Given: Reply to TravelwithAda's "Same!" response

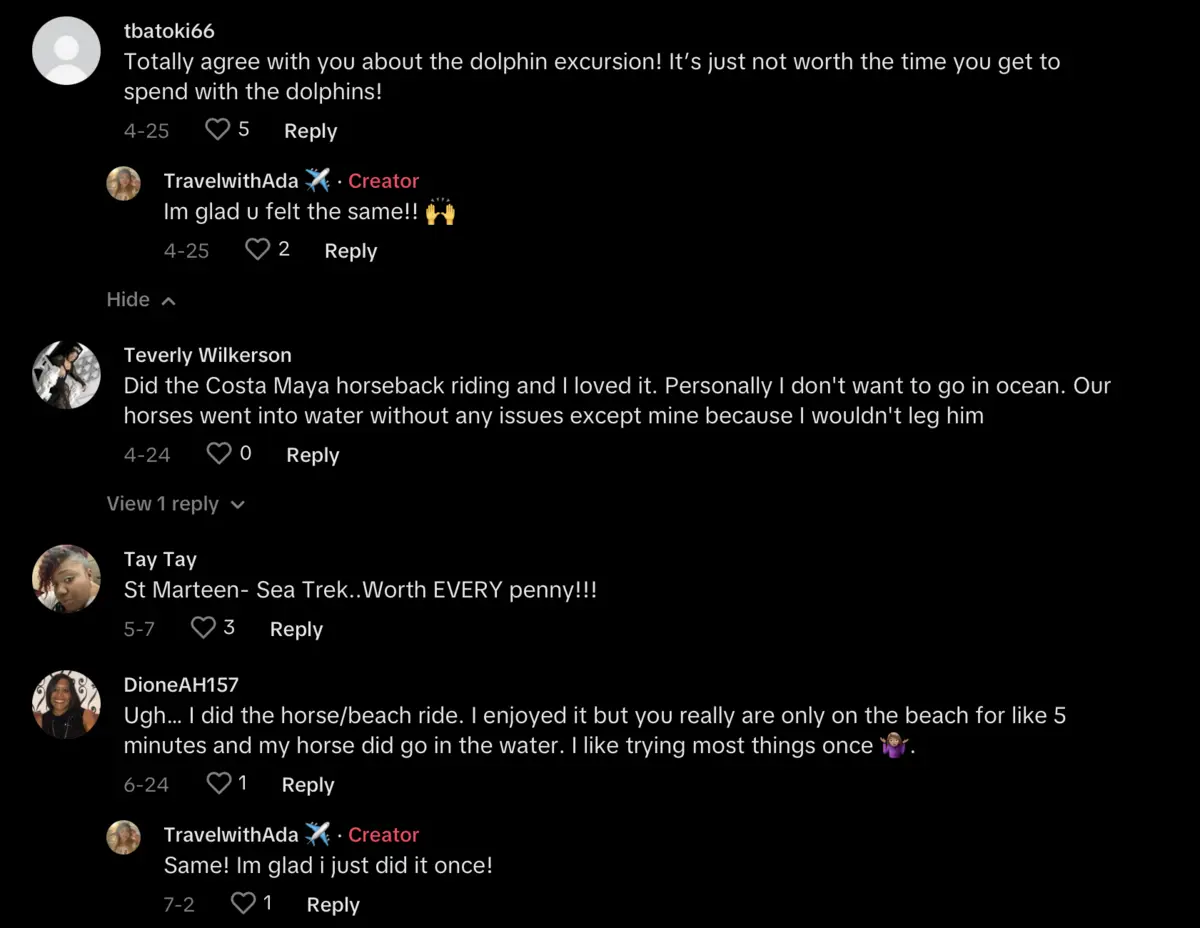Looking at the screenshot, I should pos(332,905).
